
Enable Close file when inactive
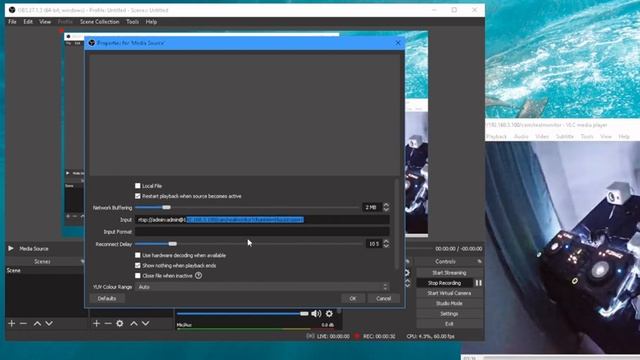pyautogui.click(x=138, y=276)
